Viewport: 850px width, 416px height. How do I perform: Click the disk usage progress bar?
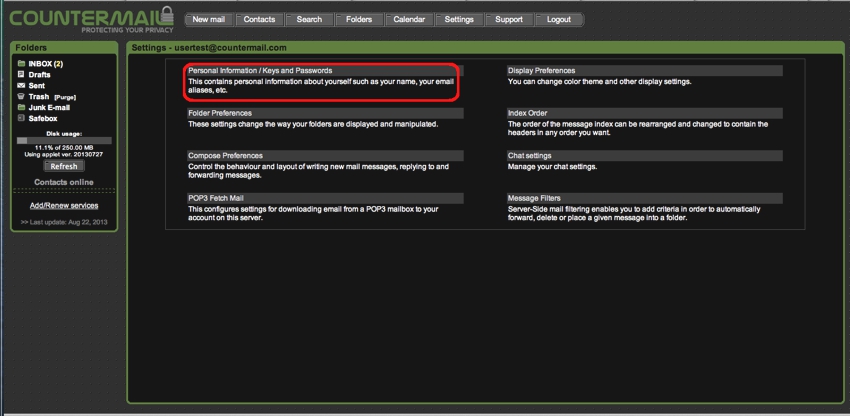tap(64, 140)
